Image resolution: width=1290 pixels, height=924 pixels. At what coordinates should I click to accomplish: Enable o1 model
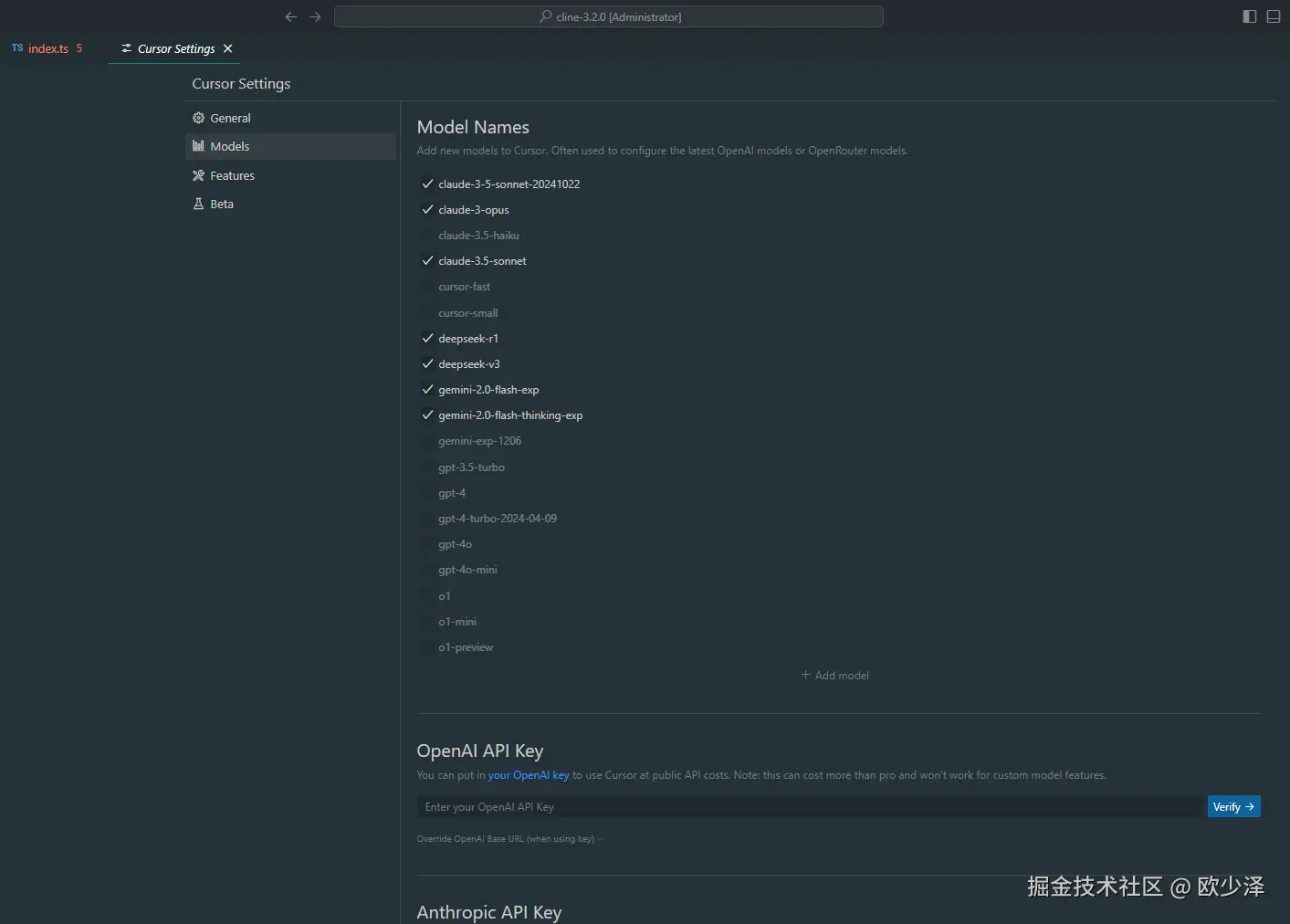427,595
